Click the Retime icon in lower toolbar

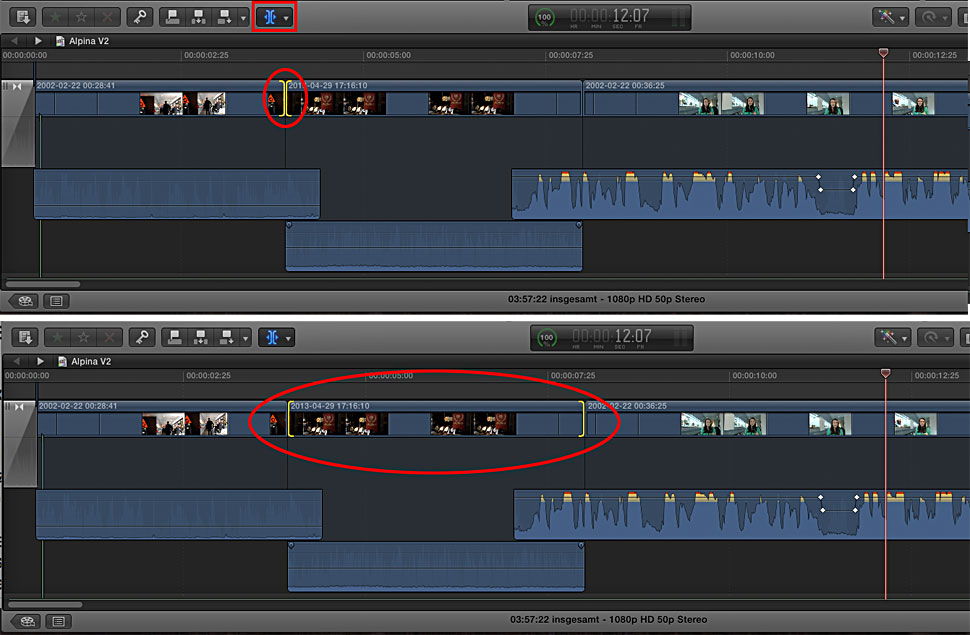[932, 337]
